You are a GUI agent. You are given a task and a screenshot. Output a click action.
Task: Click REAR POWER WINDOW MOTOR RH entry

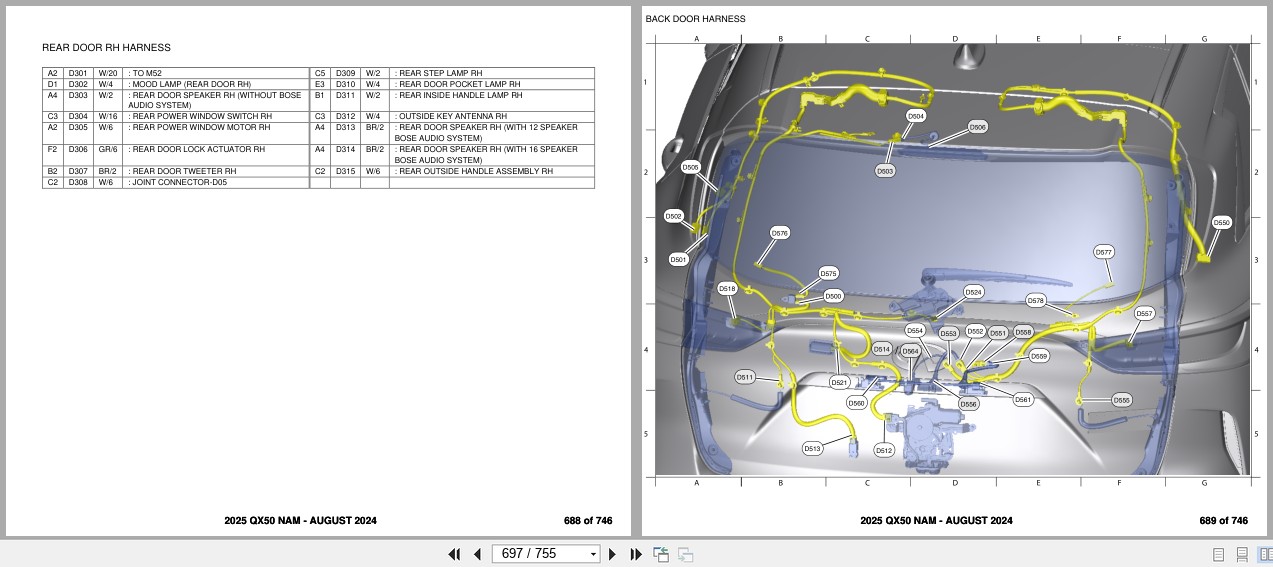click(x=202, y=127)
